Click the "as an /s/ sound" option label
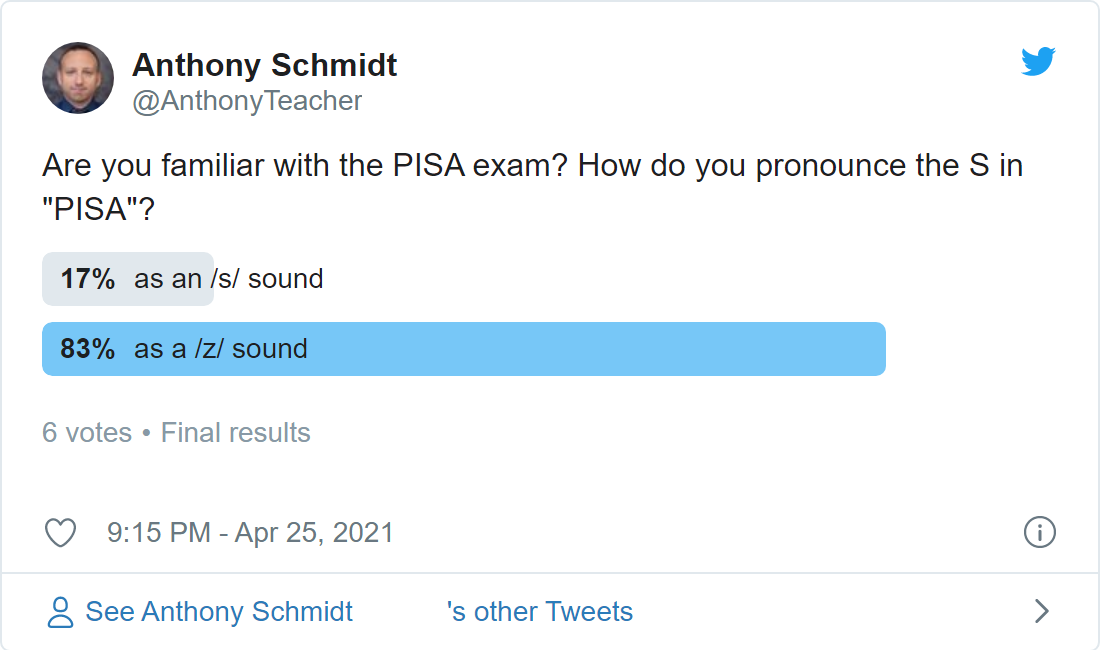This screenshot has height=650, width=1100. [x=229, y=279]
